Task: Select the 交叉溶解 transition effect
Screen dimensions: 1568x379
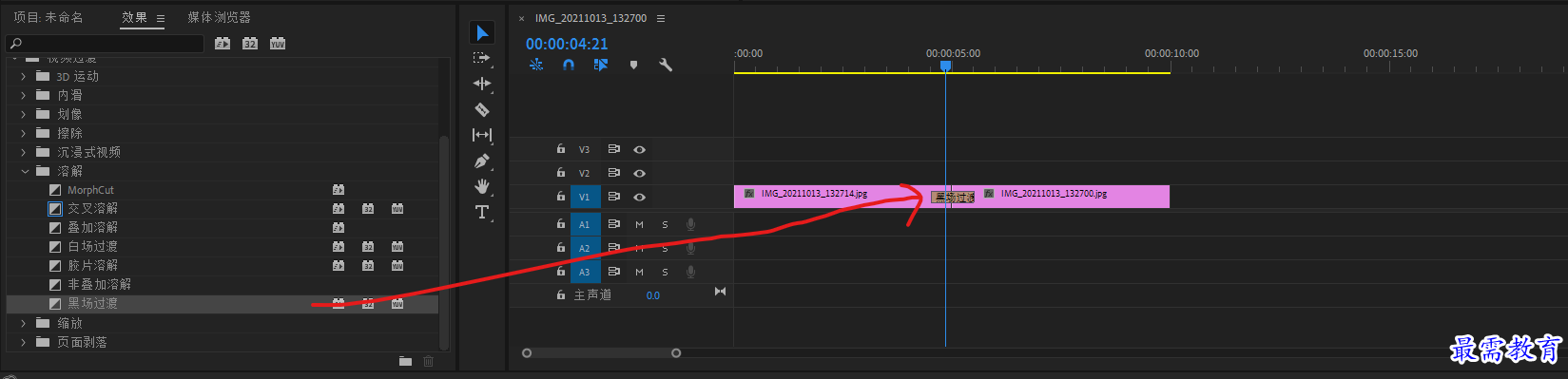Action: (x=92, y=208)
